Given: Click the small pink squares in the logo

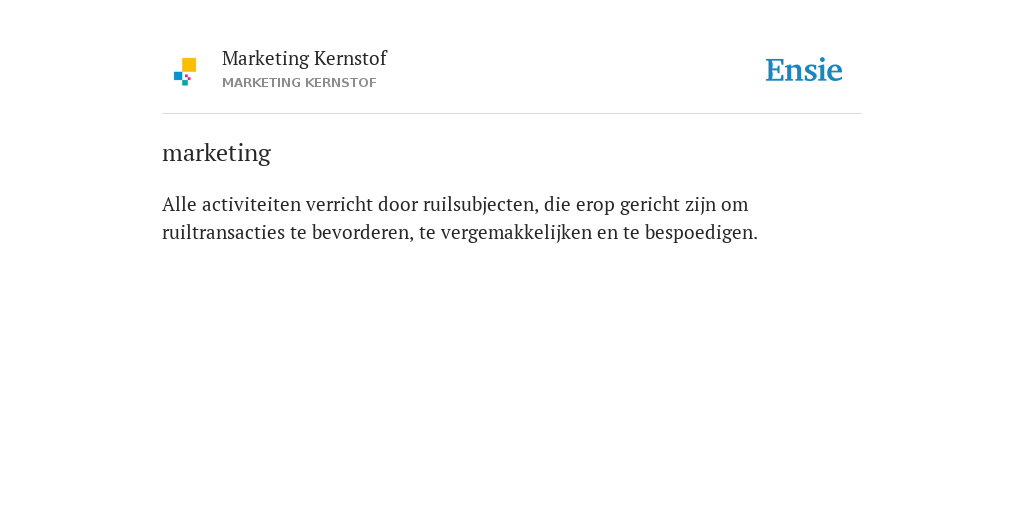Looking at the screenshot, I should coord(187,77).
